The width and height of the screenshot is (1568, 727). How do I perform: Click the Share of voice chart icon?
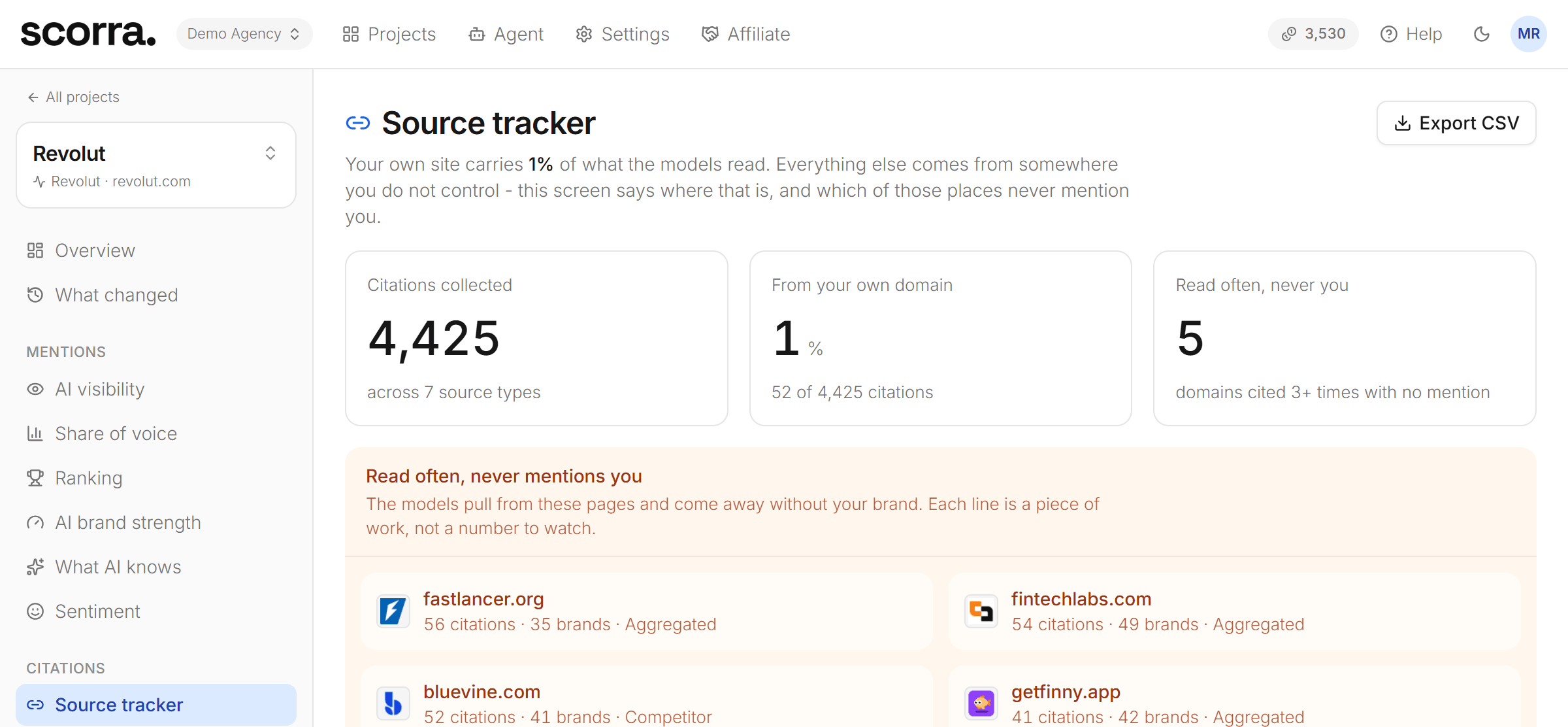coord(35,433)
